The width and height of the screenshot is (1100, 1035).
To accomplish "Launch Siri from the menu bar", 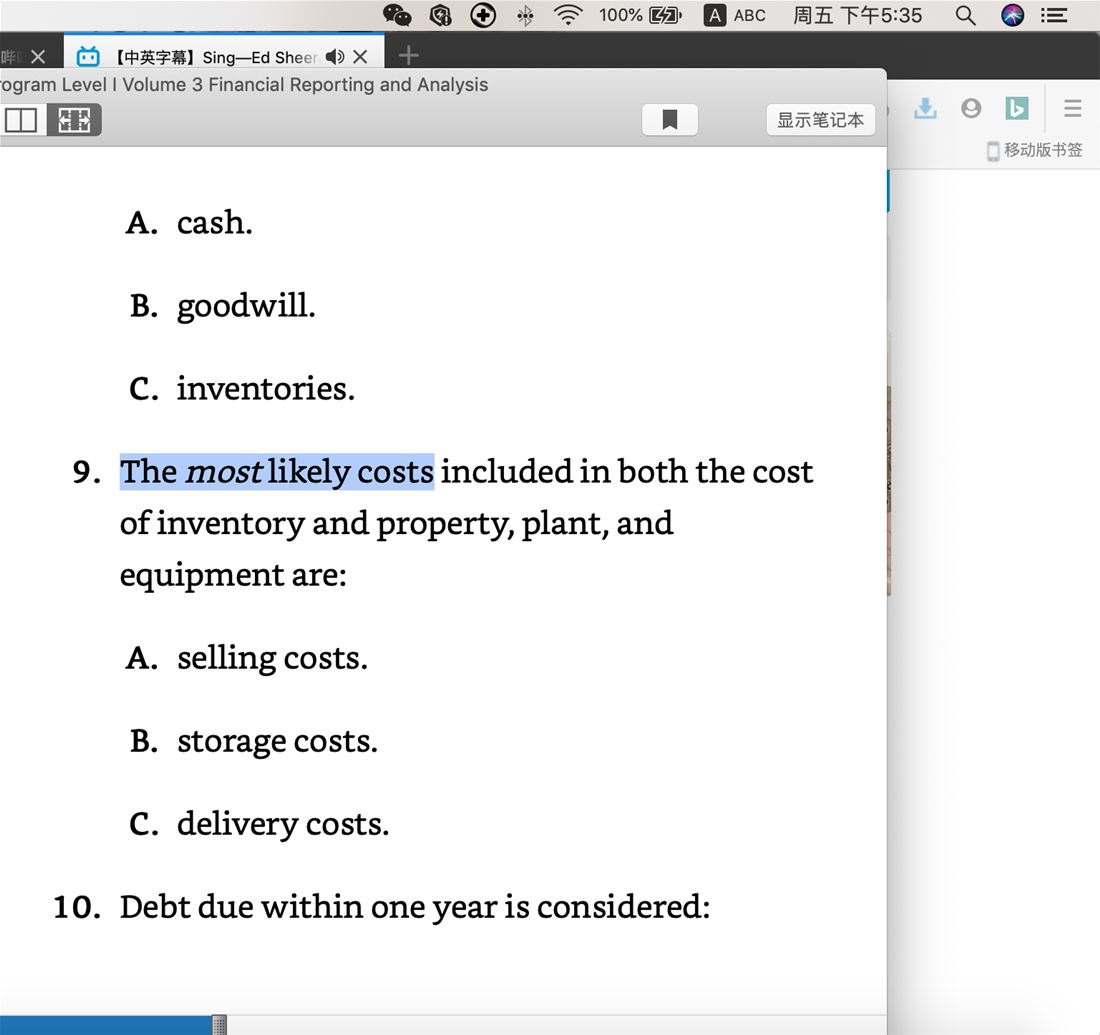I will tap(1012, 15).
